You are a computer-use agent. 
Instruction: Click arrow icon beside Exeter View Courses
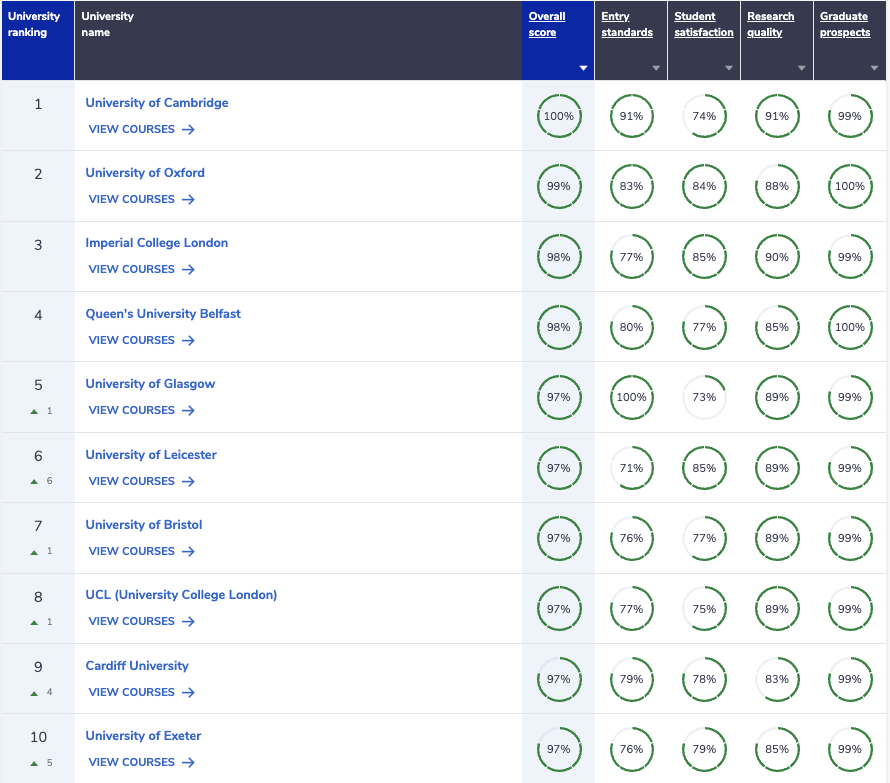click(188, 763)
